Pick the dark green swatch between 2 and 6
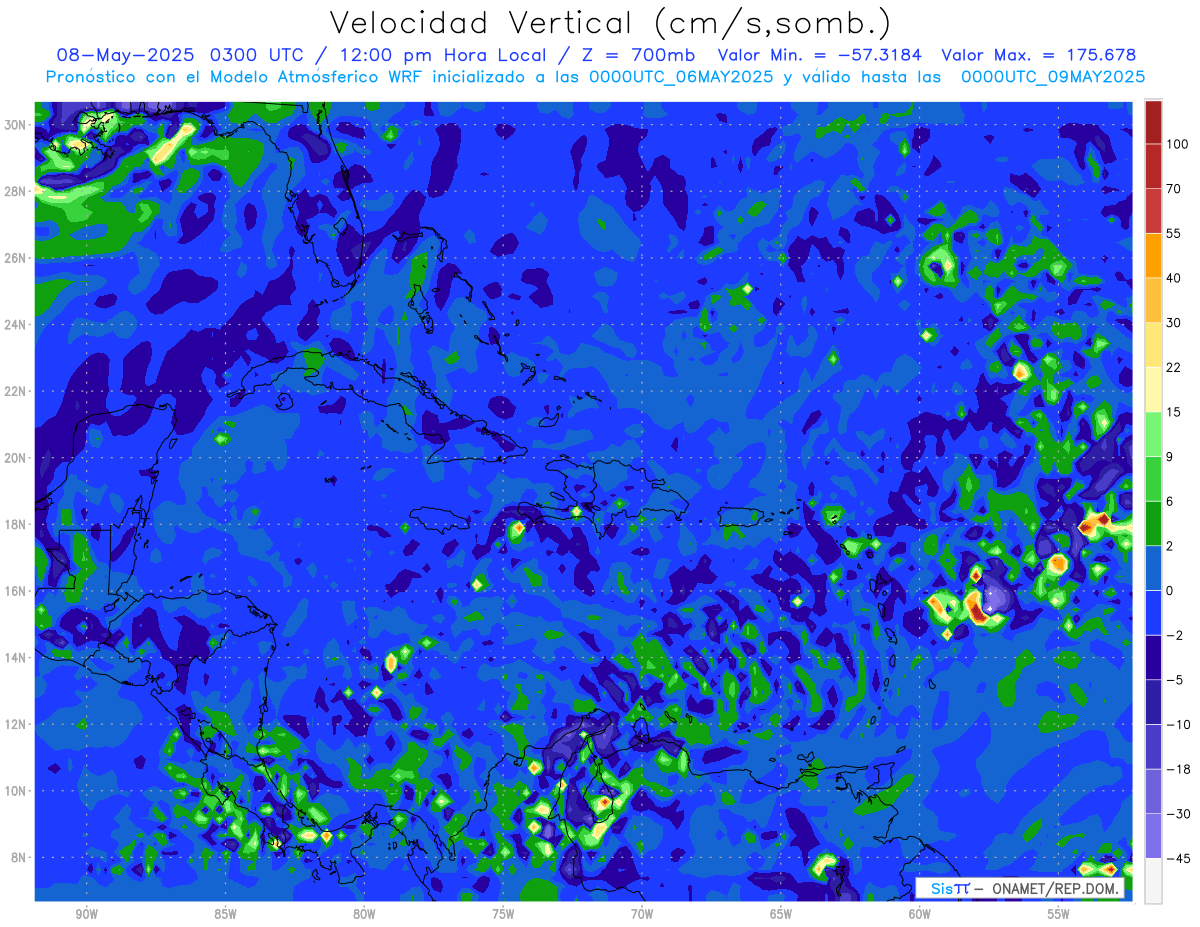This screenshot has height=927, width=1200. tap(1153, 523)
